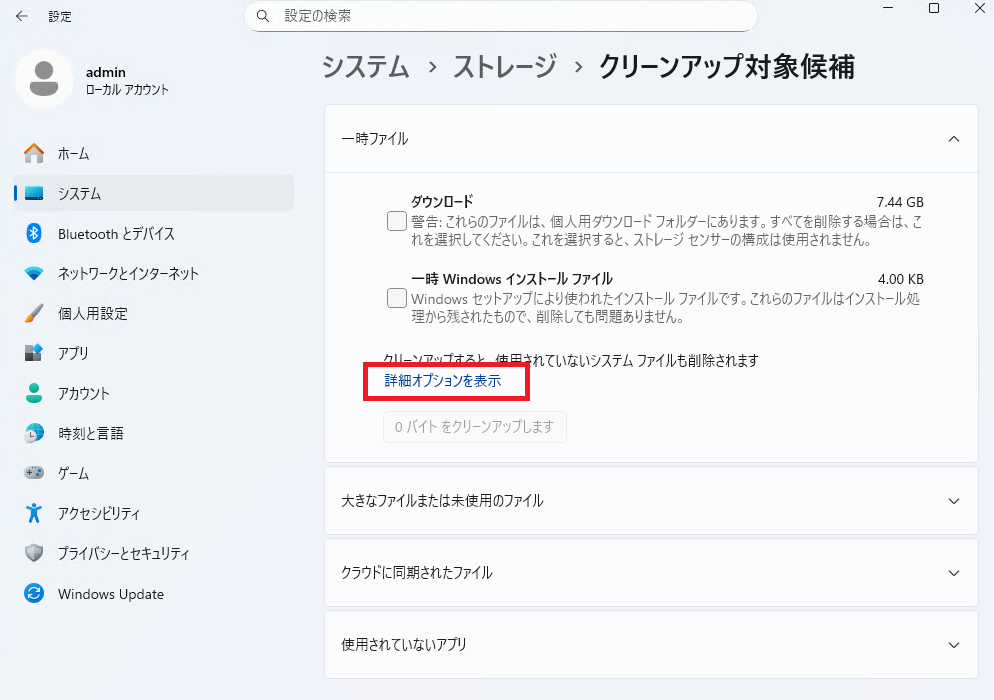
Task: Click the admin profile avatar
Action: pos(44,79)
